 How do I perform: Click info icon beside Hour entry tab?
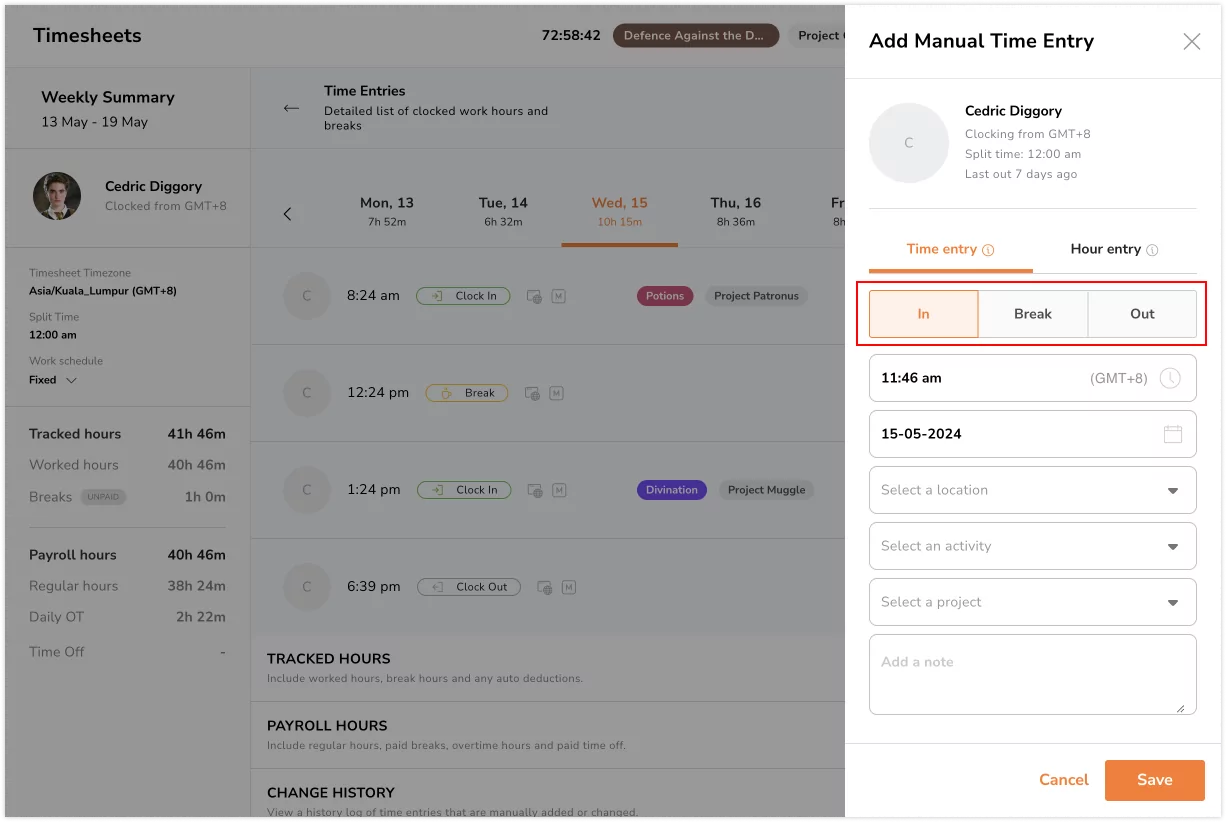(1152, 250)
